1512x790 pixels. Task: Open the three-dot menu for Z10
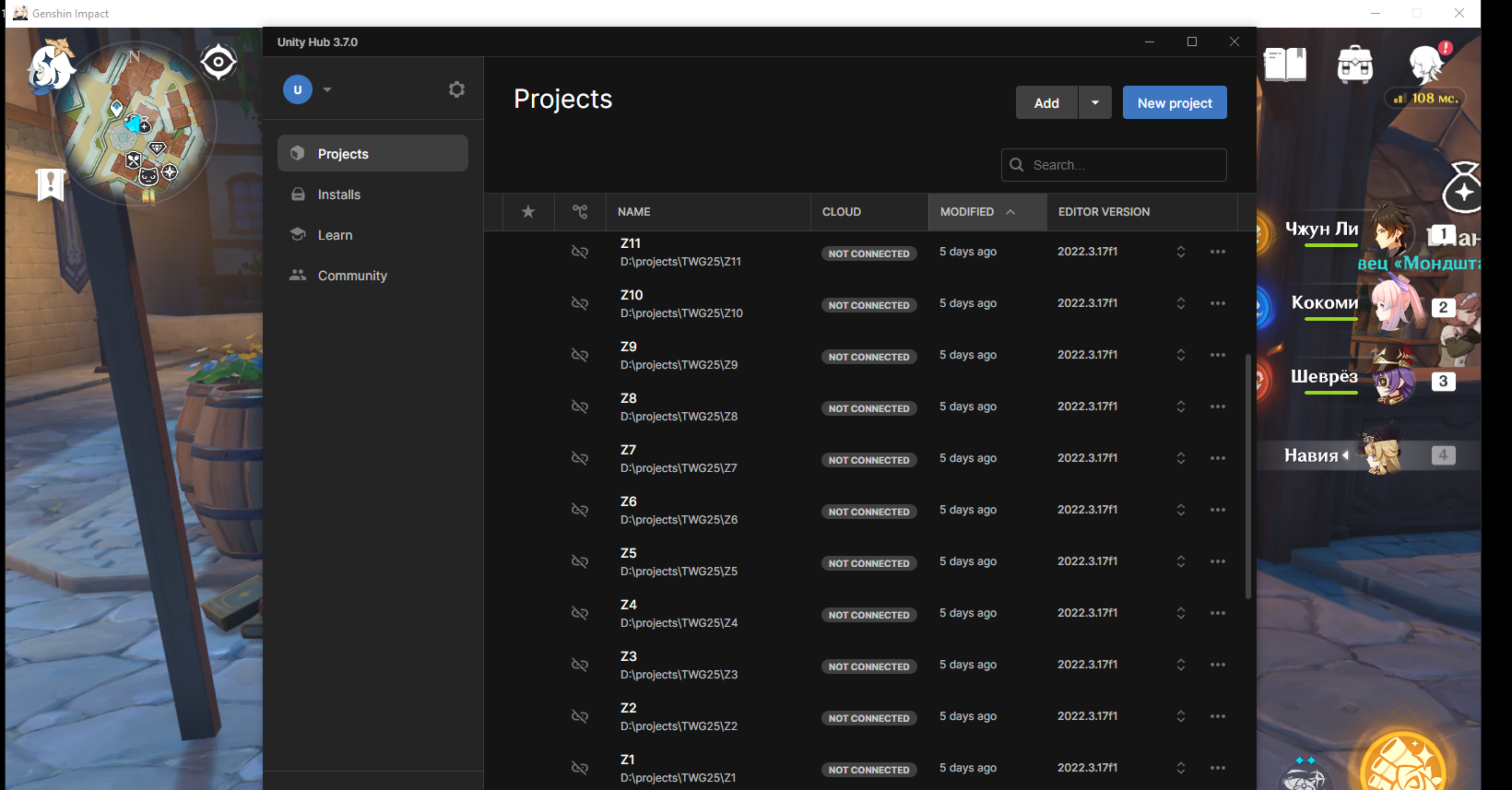coord(1218,303)
